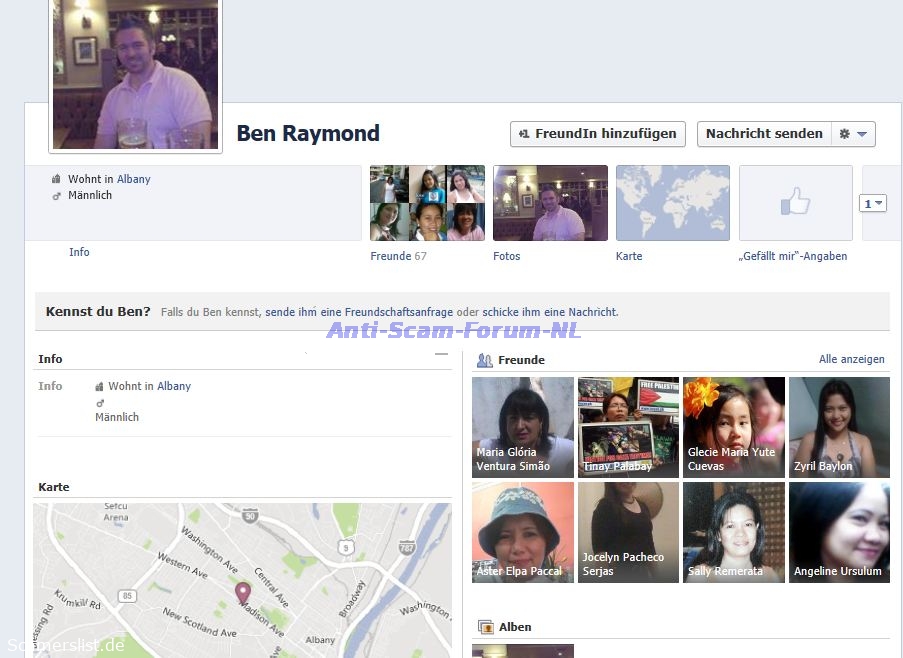This screenshot has height=658, width=903.
Task: Click the location pin on Madison Ave
Action: 242,594
